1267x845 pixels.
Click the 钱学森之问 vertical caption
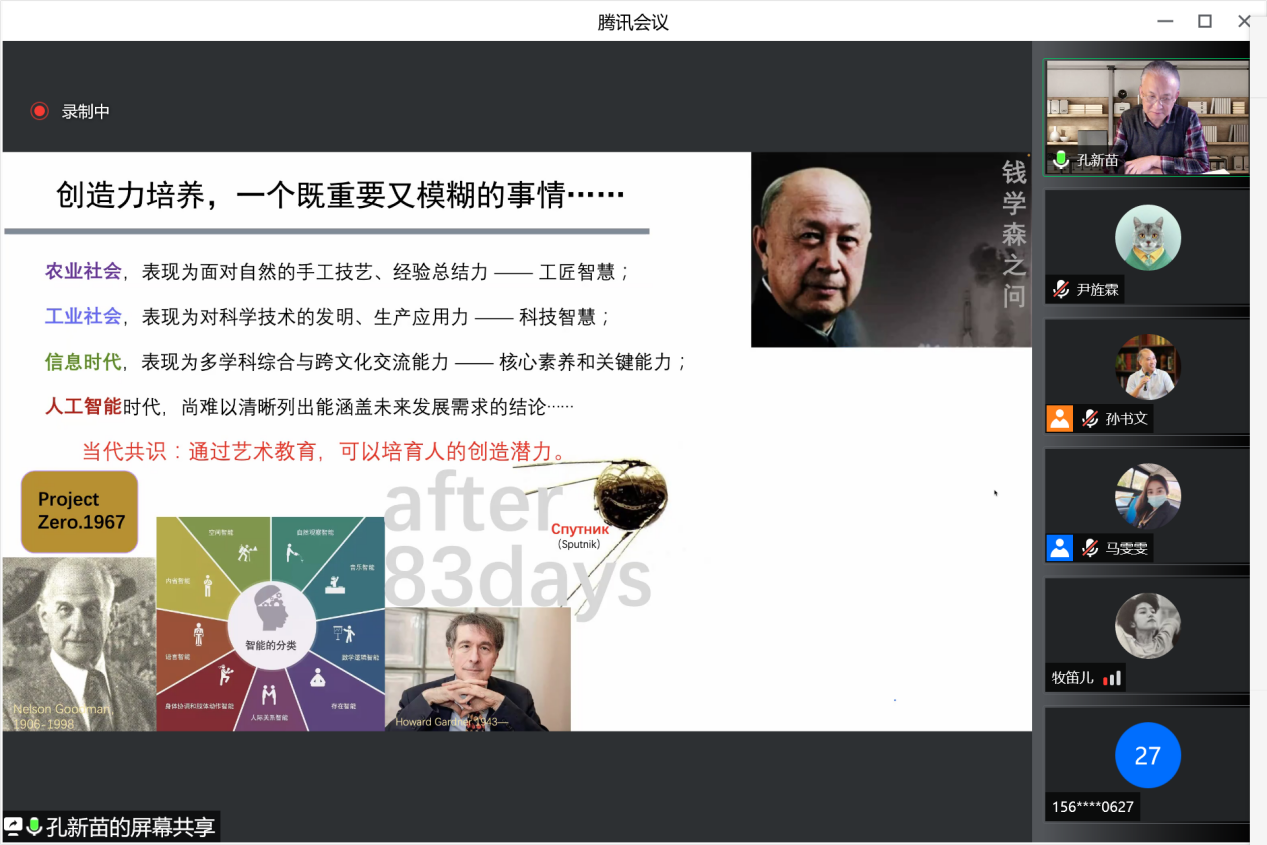tap(1014, 234)
